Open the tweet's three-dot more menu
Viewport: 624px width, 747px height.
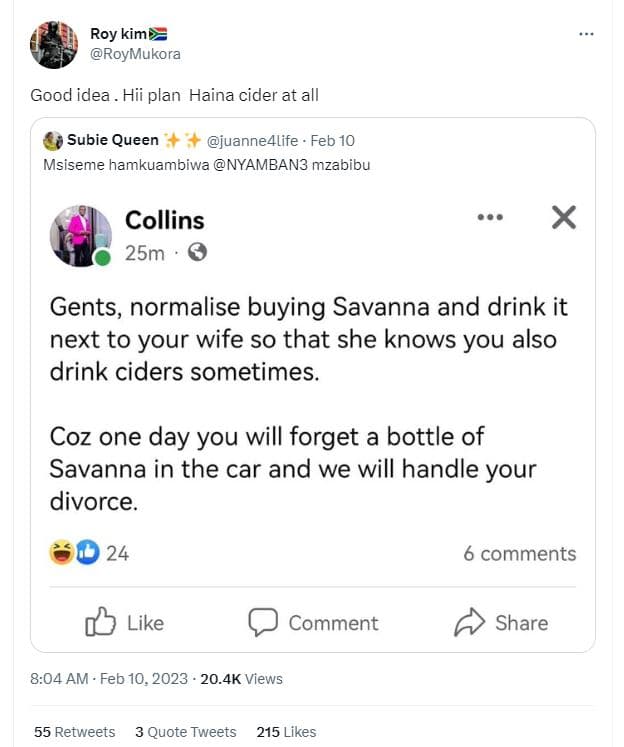click(x=586, y=35)
